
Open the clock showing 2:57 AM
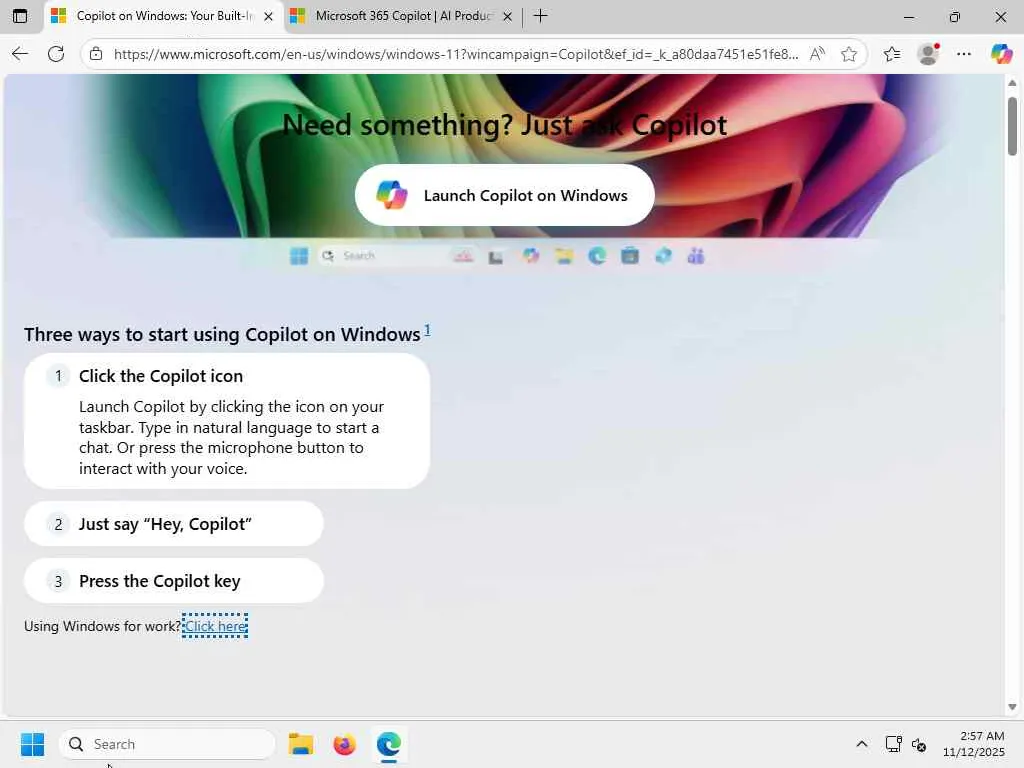974,744
